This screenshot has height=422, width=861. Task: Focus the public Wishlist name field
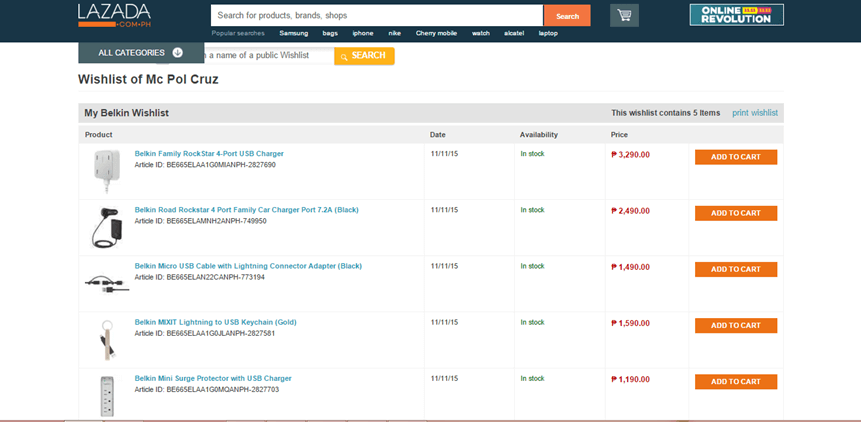[269, 55]
